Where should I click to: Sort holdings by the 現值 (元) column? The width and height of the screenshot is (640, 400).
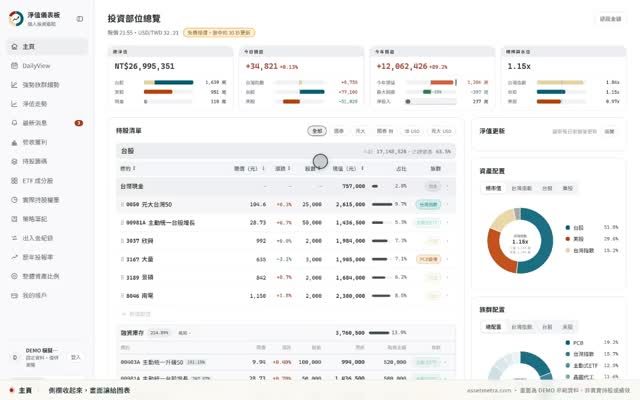point(348,169)
